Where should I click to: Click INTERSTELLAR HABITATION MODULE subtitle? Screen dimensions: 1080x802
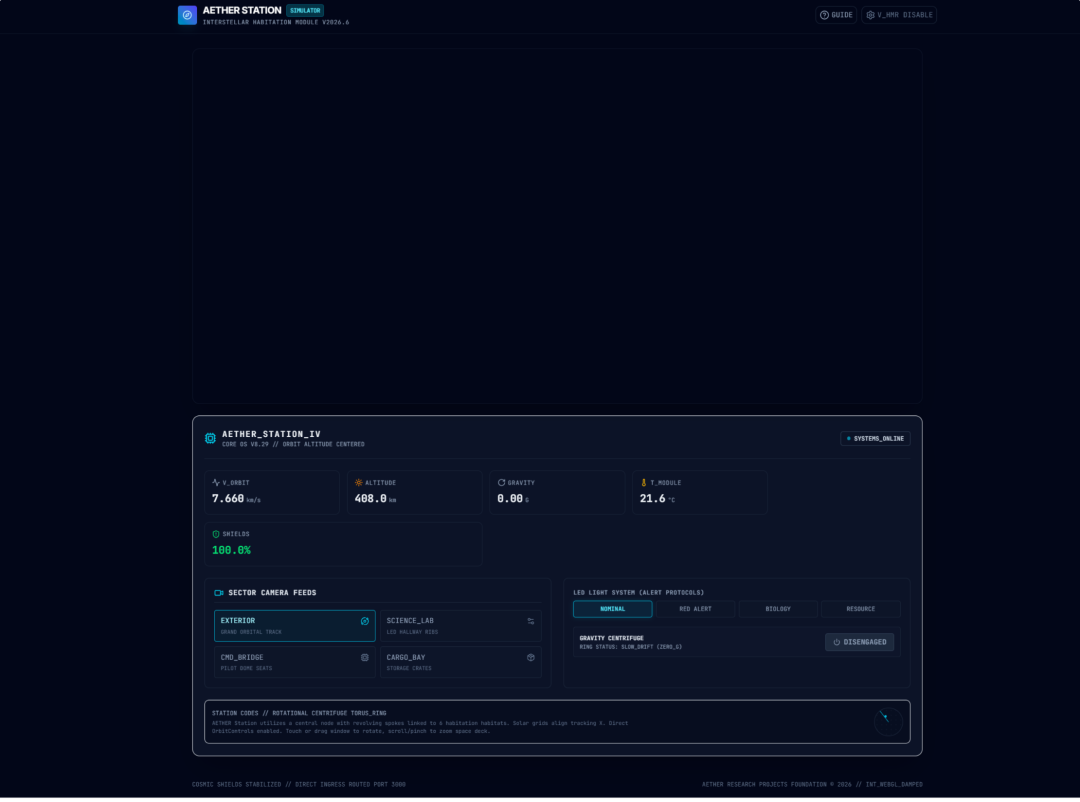pos(276,22)
